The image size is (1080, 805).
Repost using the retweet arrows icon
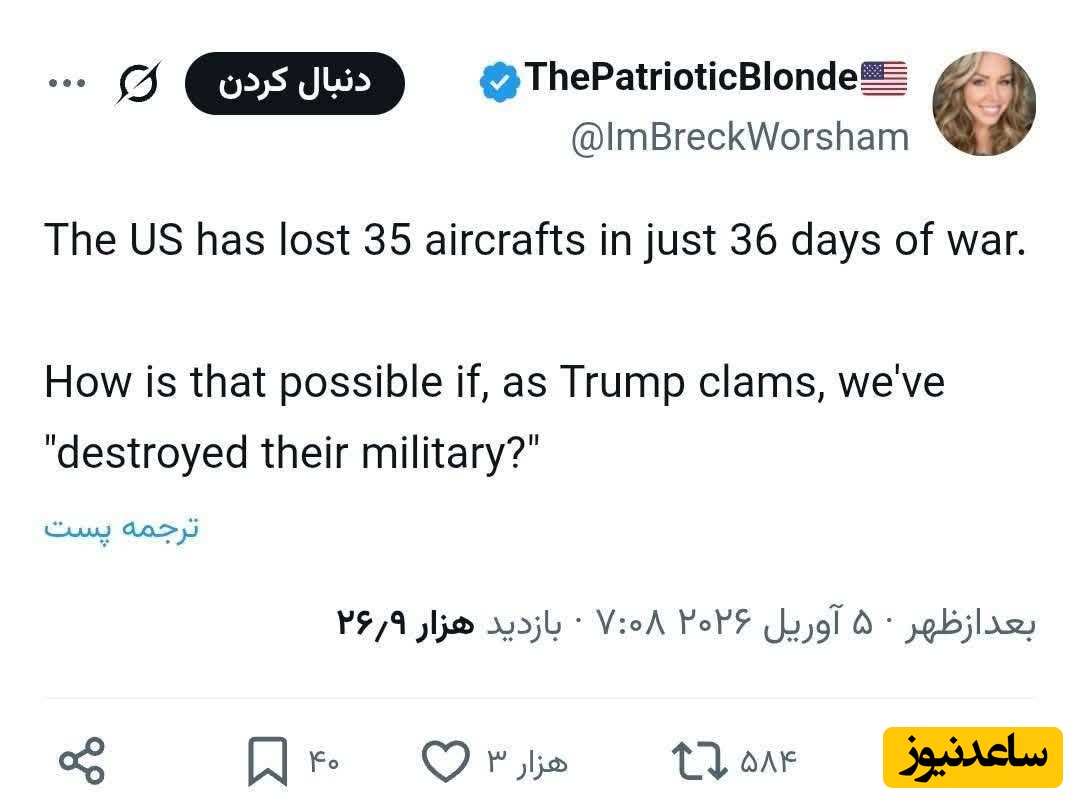pyautogui.click(x=699, y=762)
